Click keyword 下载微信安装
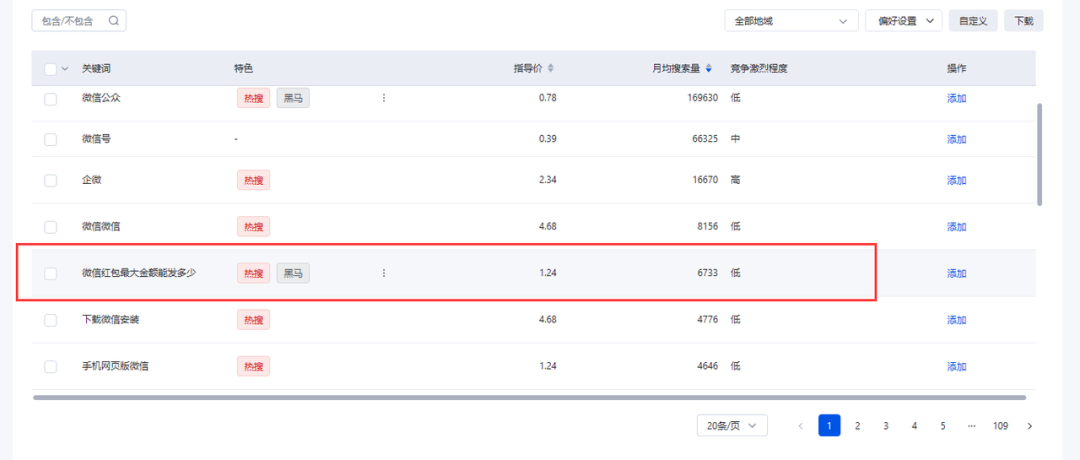This screenshot has width=1080, height=460. 111,320
